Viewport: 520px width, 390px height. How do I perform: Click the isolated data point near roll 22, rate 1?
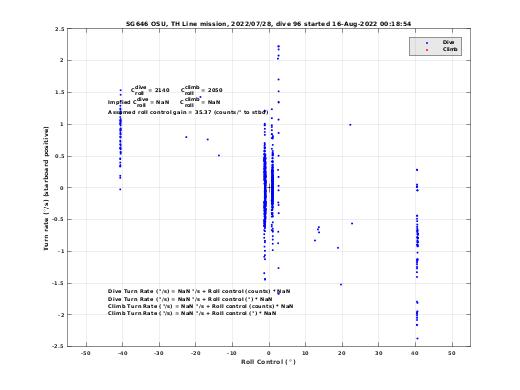click(x=350, y=125)
